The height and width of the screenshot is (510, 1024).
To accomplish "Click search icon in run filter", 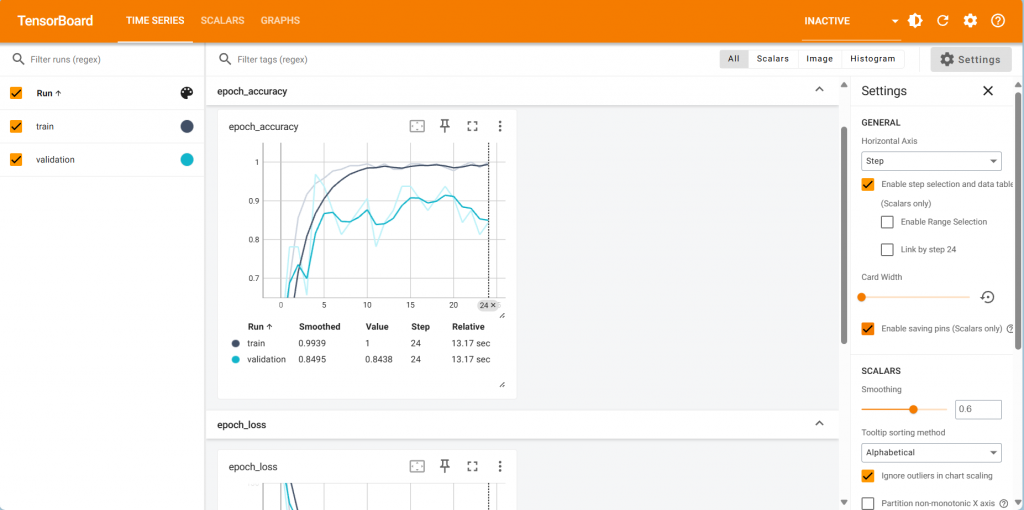I will tap(18, 59).
